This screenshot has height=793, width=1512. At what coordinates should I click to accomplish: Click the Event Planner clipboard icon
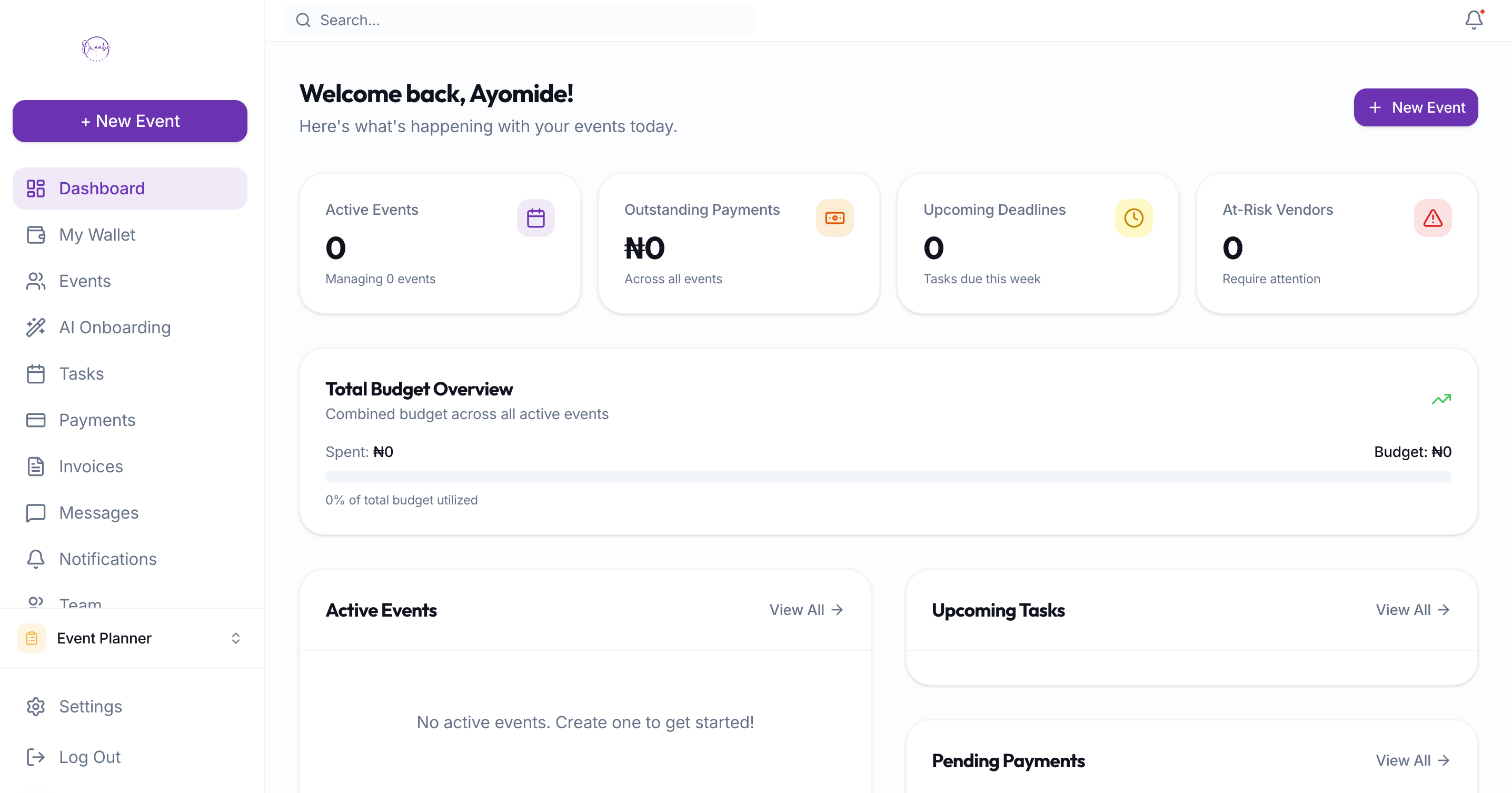tap(32, 638)
